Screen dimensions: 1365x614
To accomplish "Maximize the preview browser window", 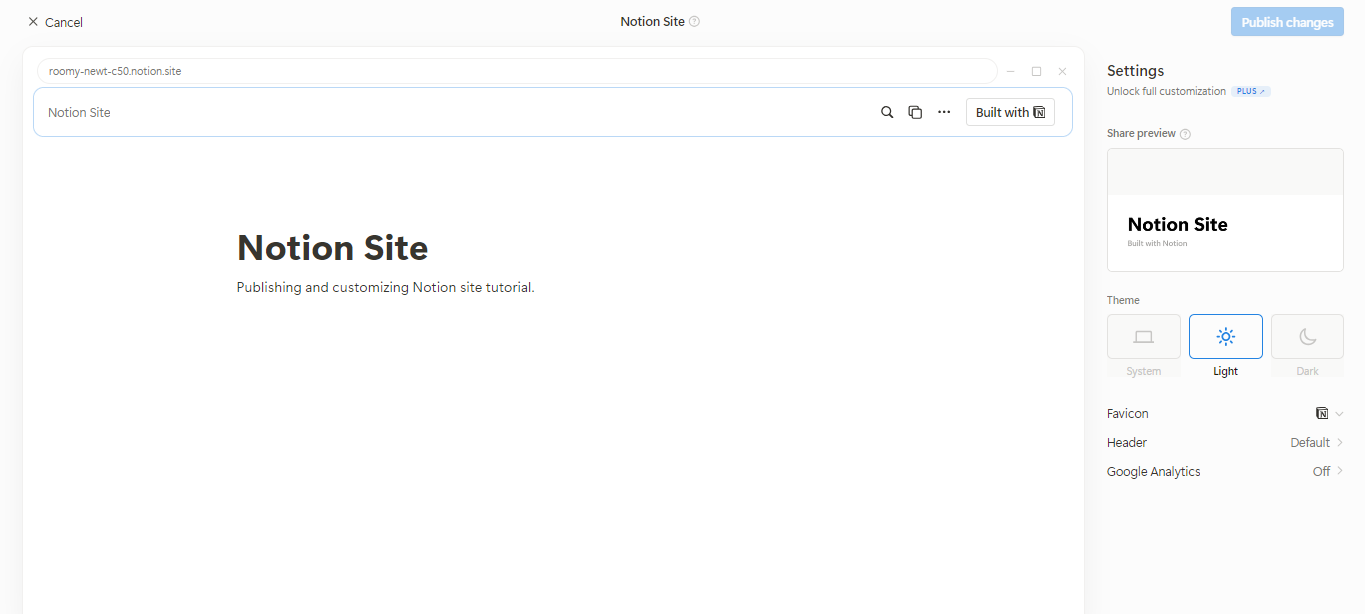I will point(1036,71).
